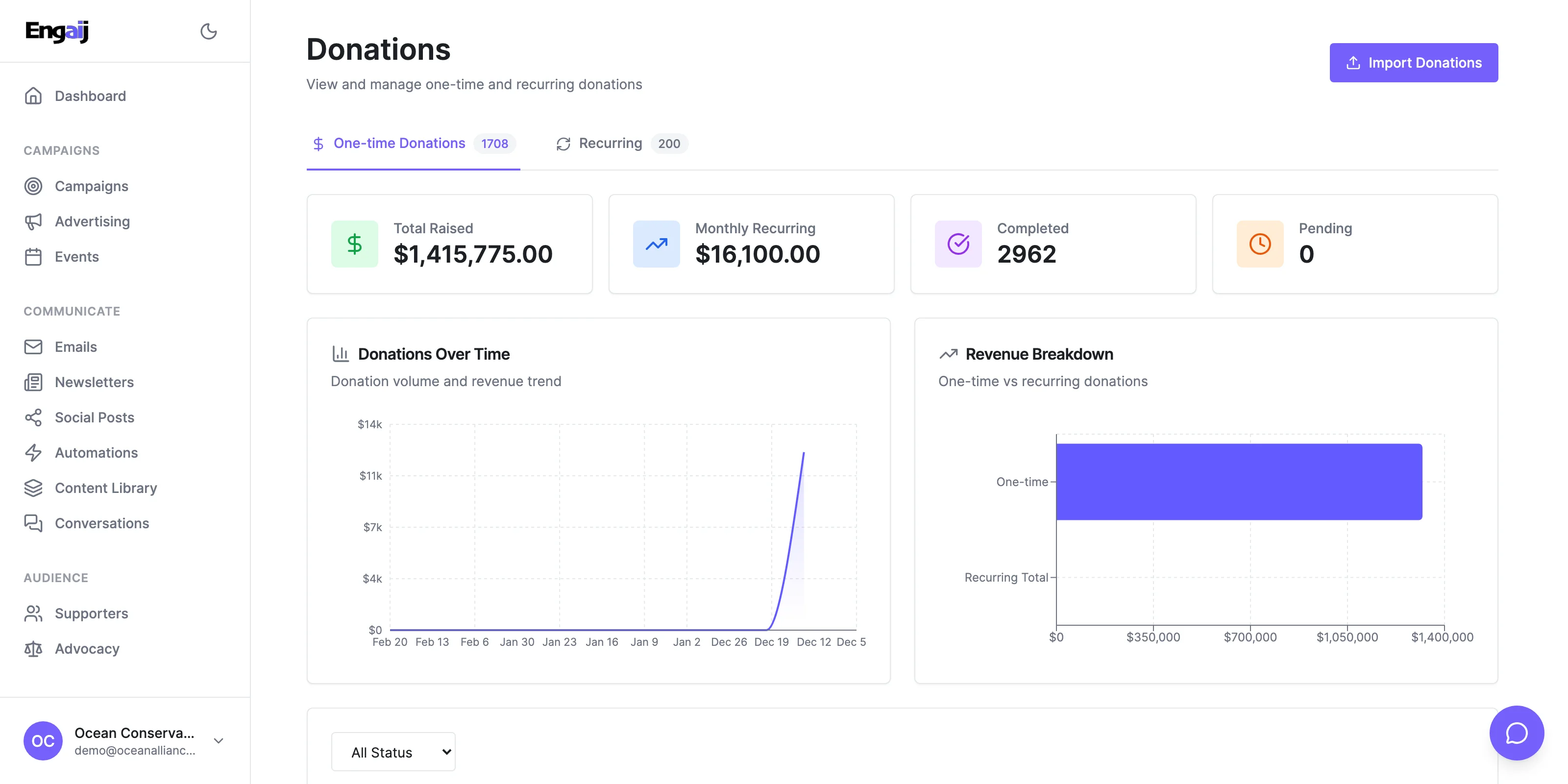
Task: Click the Advertising megaphone icon
Action: (33, 221)
